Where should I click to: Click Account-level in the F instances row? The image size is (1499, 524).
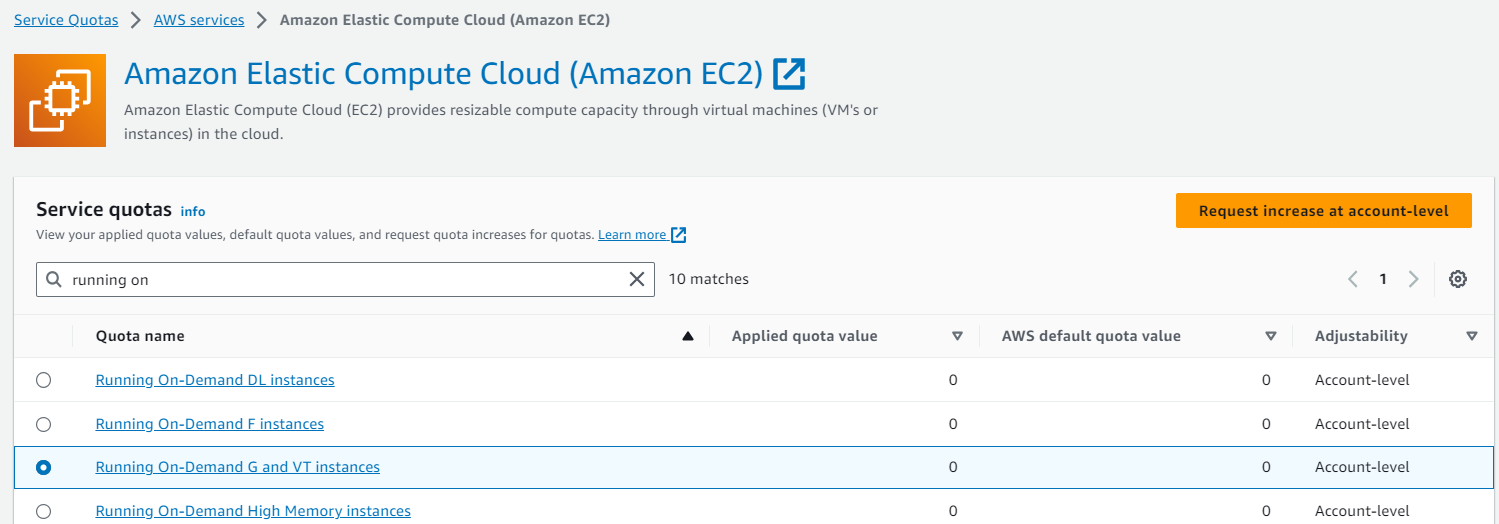[1362, 424]
